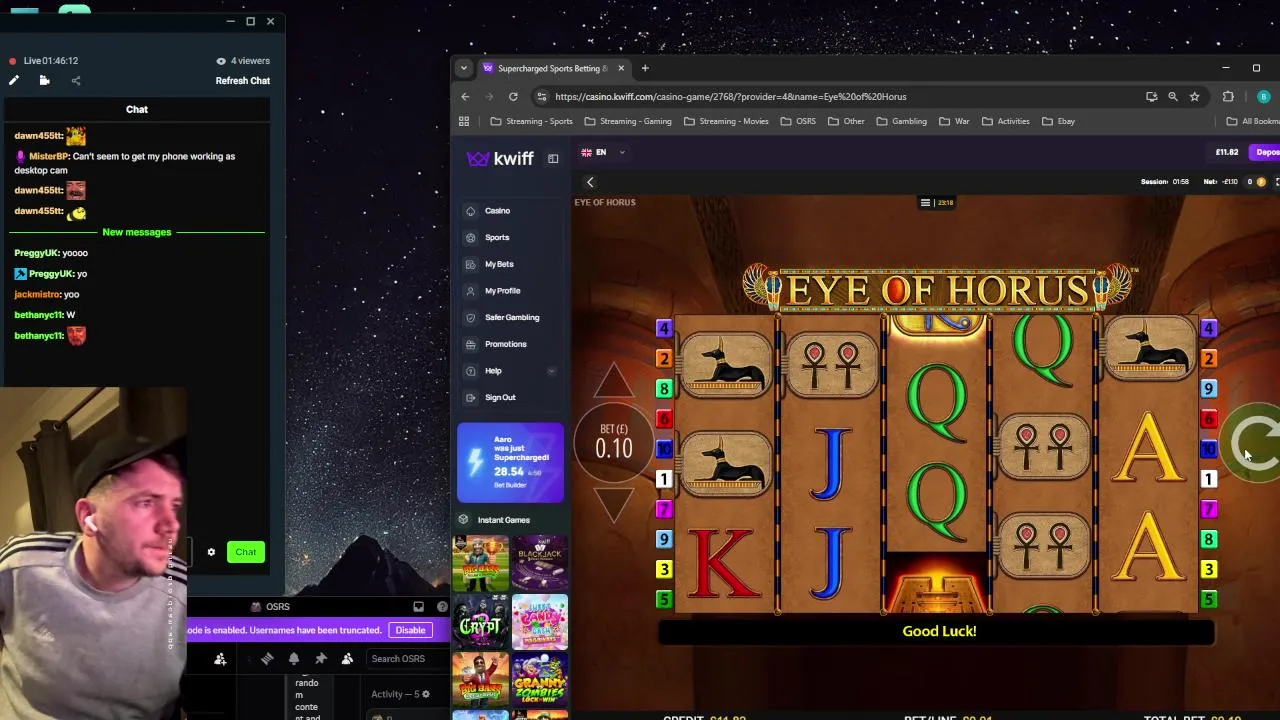Open My Bets in the kwiff sidebar
Viewport: 1280px width, 720px height.
(x=510, y=264)
